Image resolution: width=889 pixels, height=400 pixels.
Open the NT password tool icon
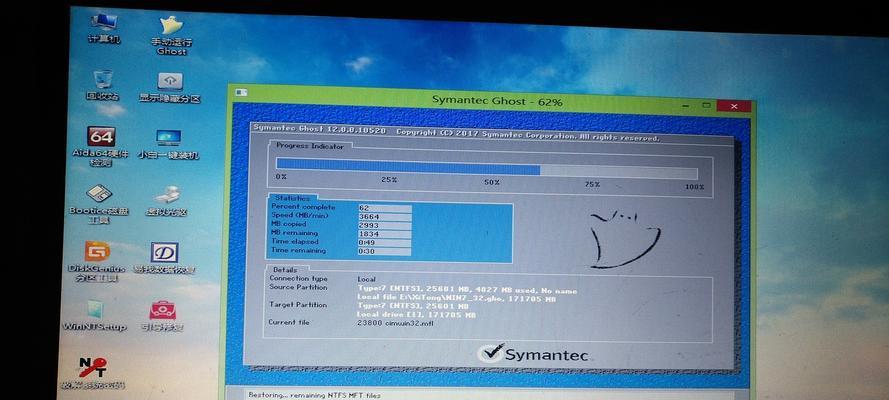[x=94, y=369]
